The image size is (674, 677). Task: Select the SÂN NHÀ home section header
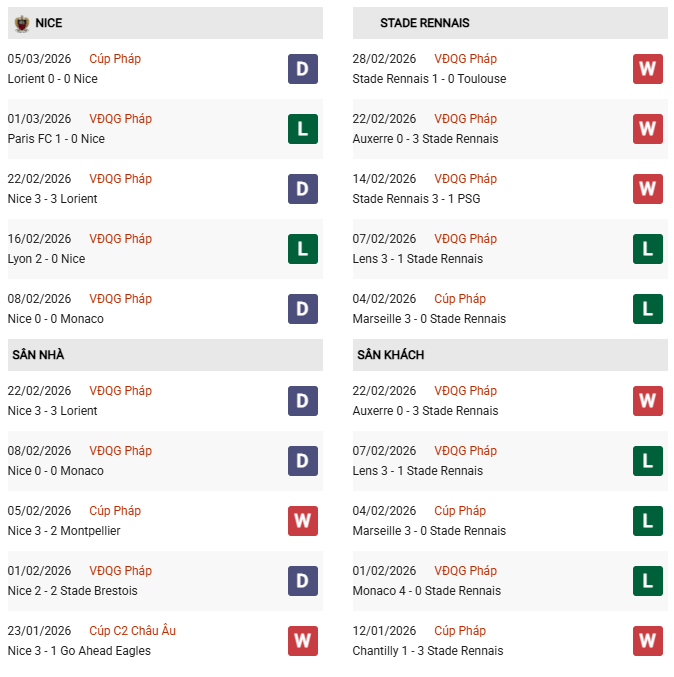tap(38, 355)
